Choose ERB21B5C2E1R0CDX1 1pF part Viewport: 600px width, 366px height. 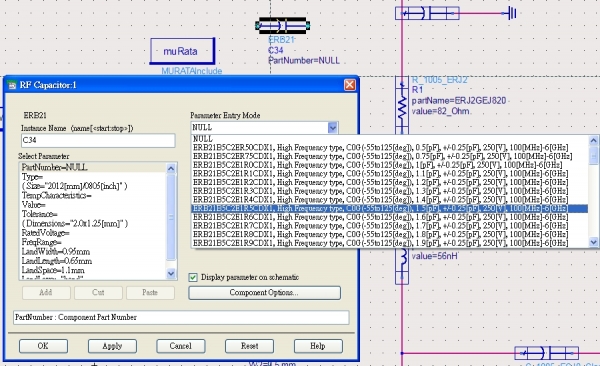[390, 165]
